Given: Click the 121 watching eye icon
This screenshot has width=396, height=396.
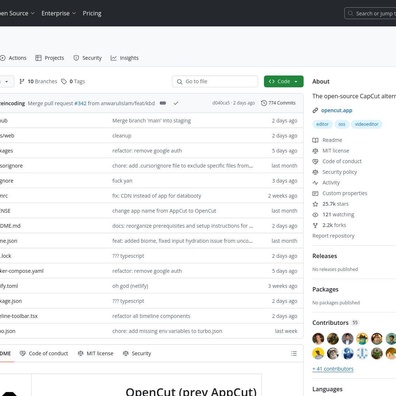Looking at the screenshot, I should click(x=315, y=215).
